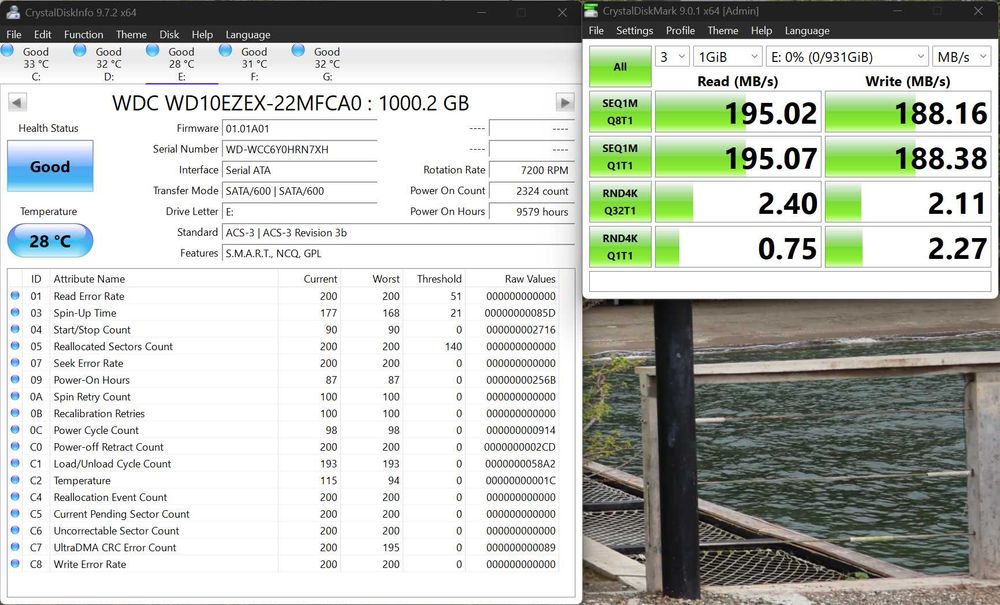The width and height of the screenshot is (1000, 605).
Task: Click the drive title WDC WD10EZEX-22MFCA0
Action: coord(290,103)
